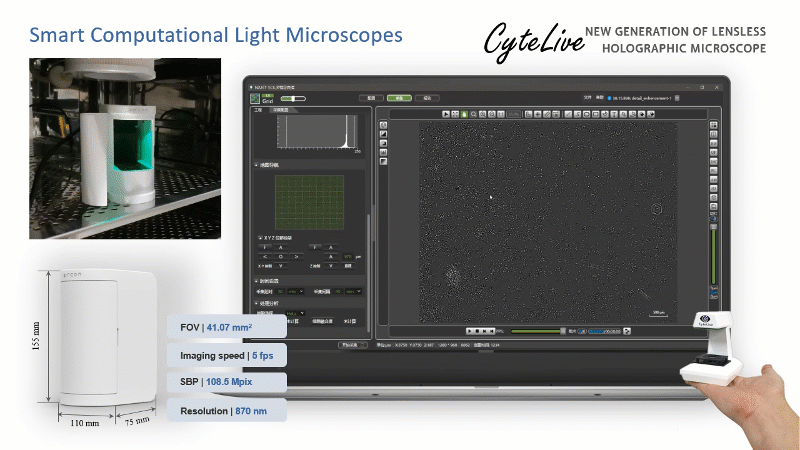Open the second min unit dropdown
The height and width of the screenshot is (450, 800).
coord(354,292)
